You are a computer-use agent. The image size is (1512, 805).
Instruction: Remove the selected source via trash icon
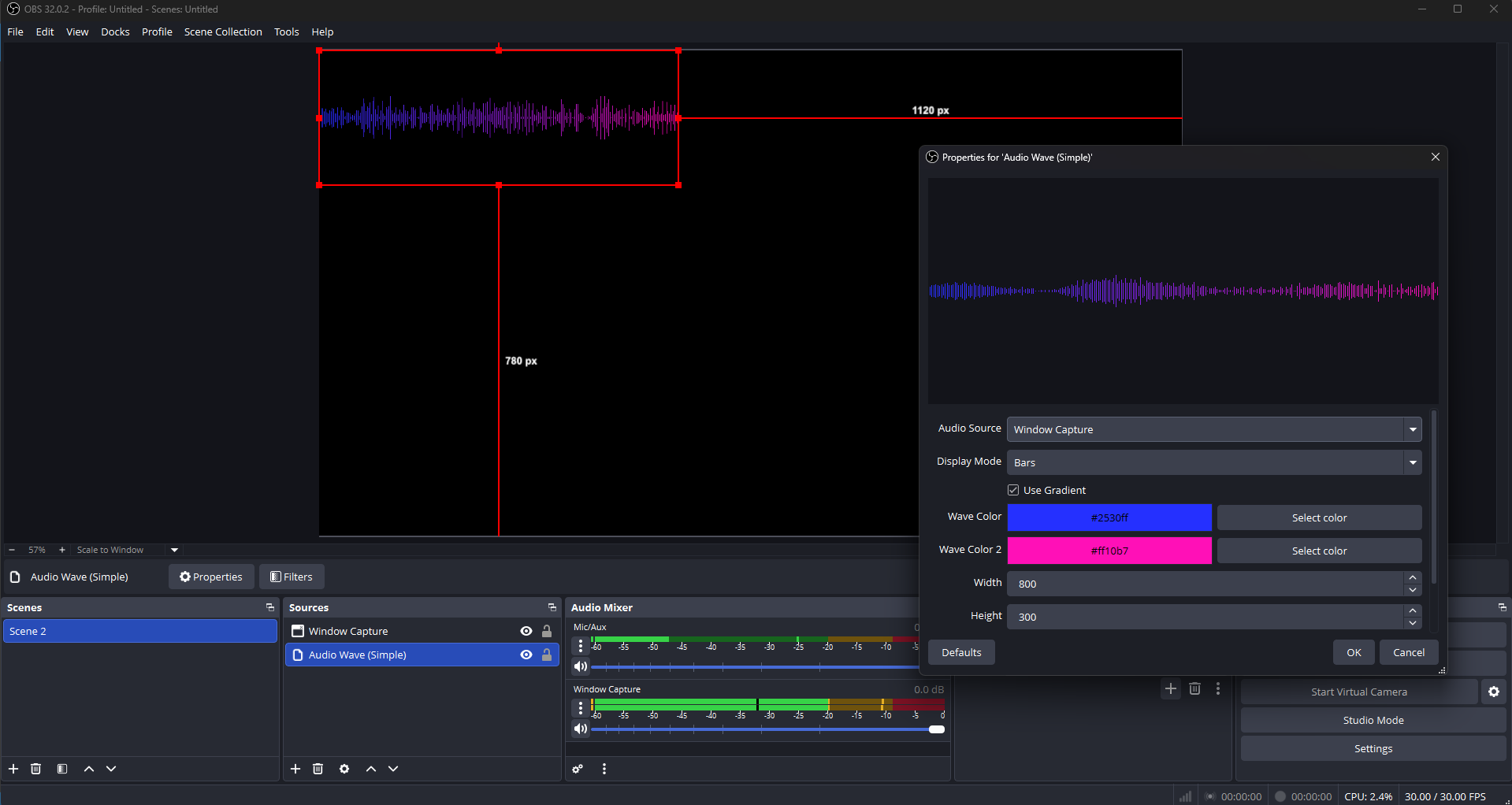tap(318, 769)
